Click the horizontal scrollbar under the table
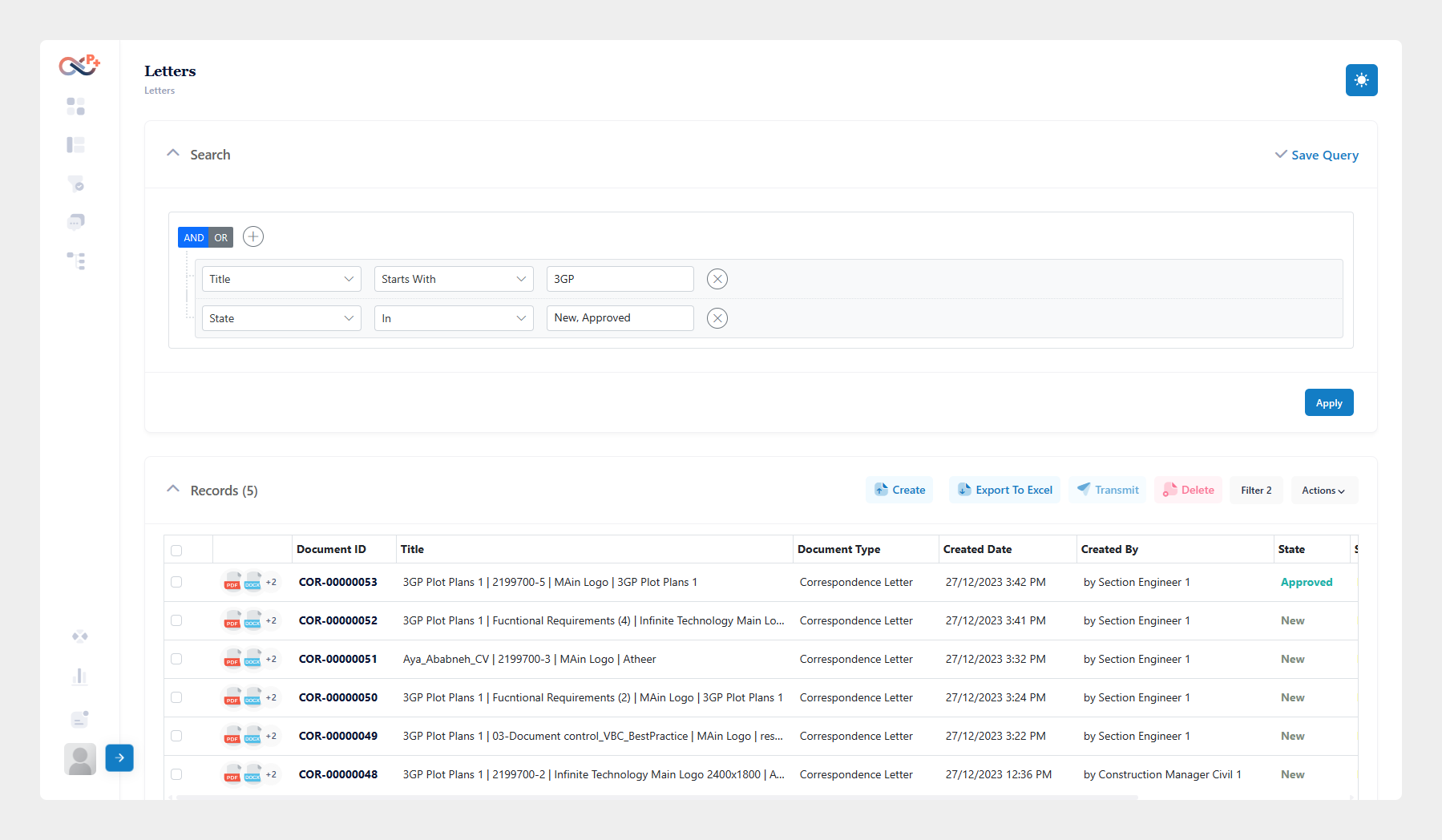Viewport: 1442px width, 840px height. 657,798
